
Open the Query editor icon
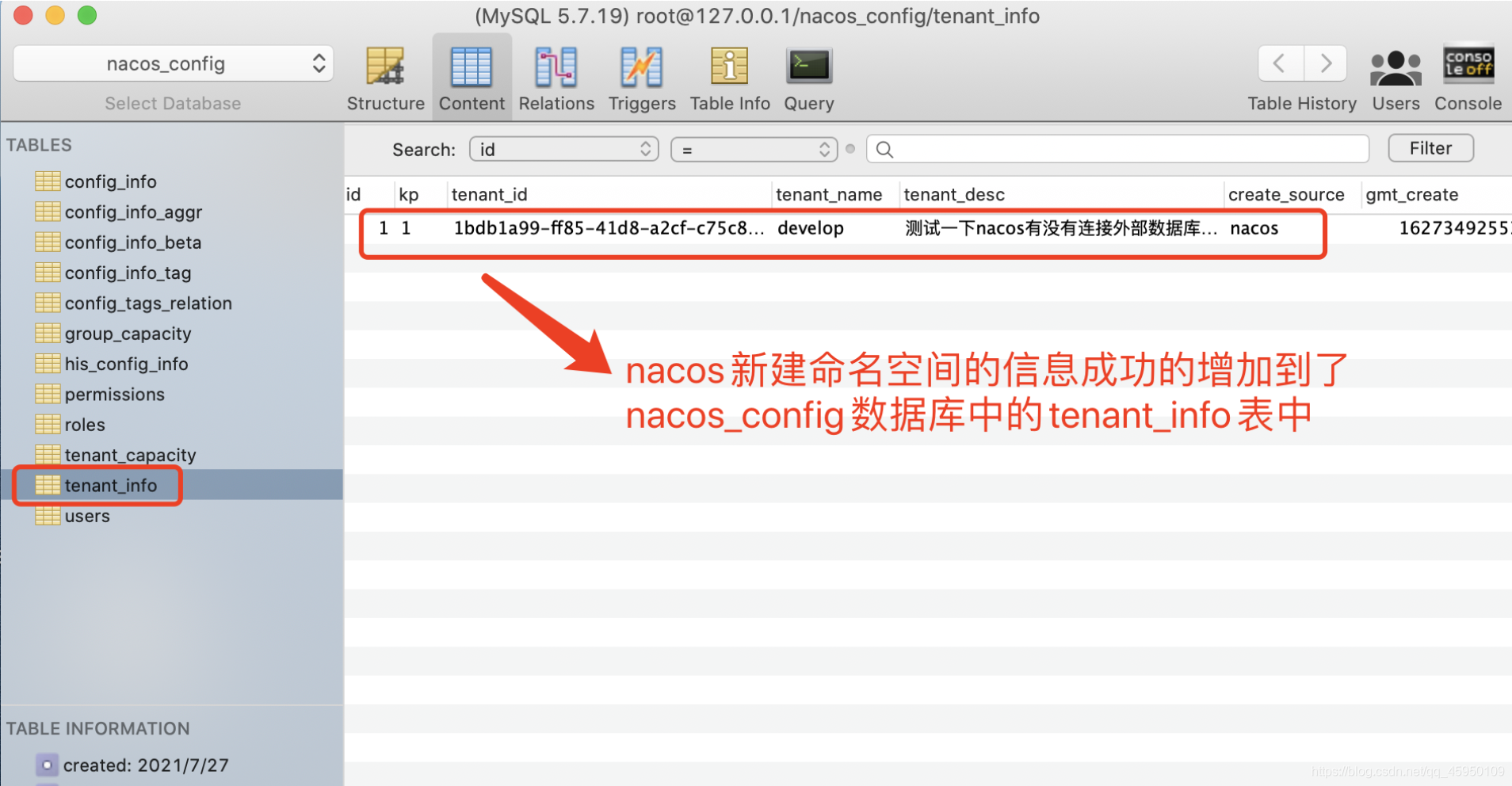[808, 67]
